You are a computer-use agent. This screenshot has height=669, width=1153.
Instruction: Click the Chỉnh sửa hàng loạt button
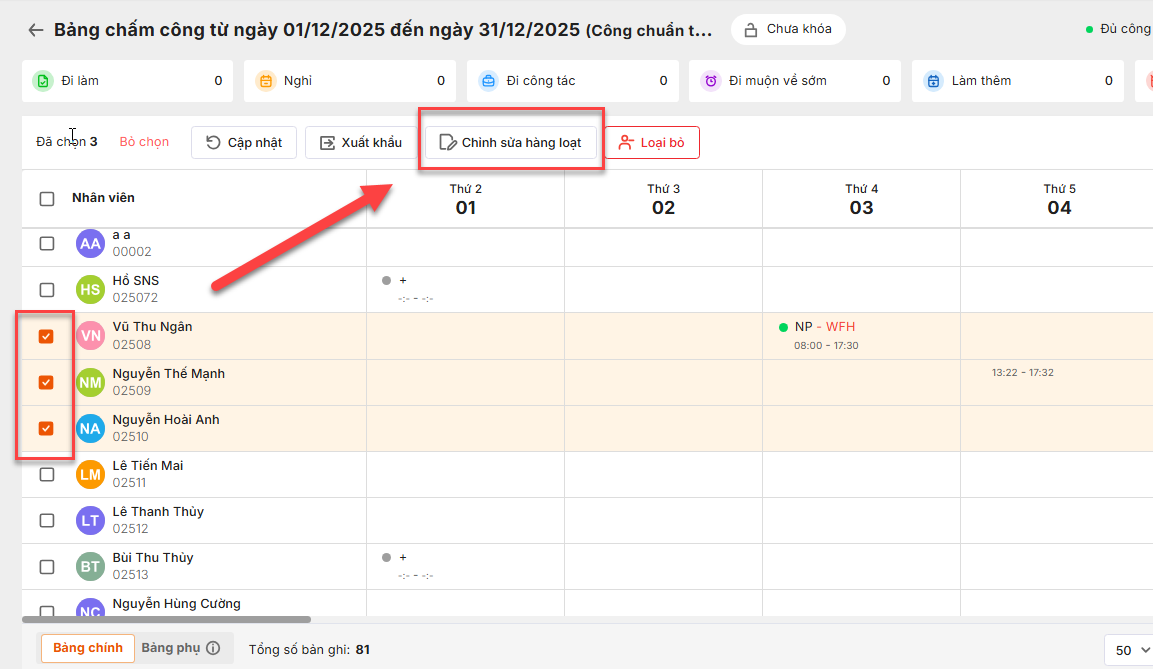pos(510,143)
